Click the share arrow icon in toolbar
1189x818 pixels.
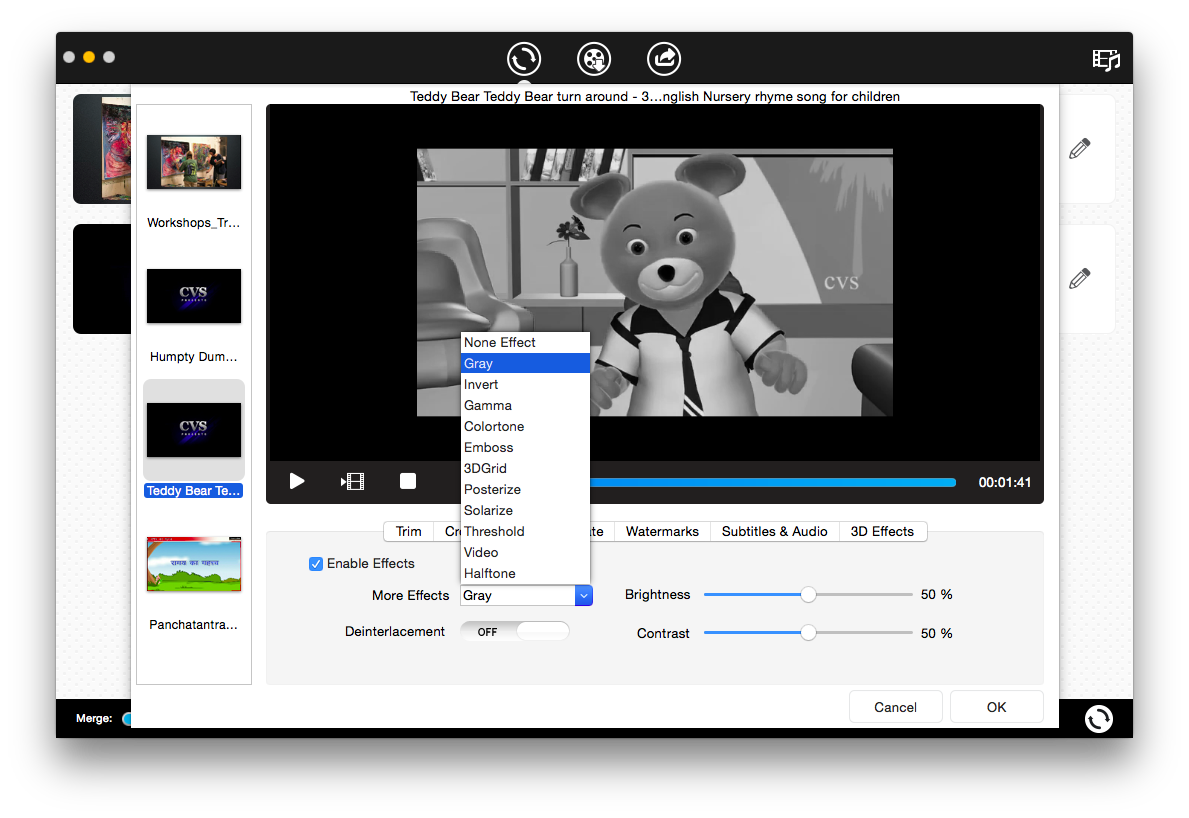(664, 58)
